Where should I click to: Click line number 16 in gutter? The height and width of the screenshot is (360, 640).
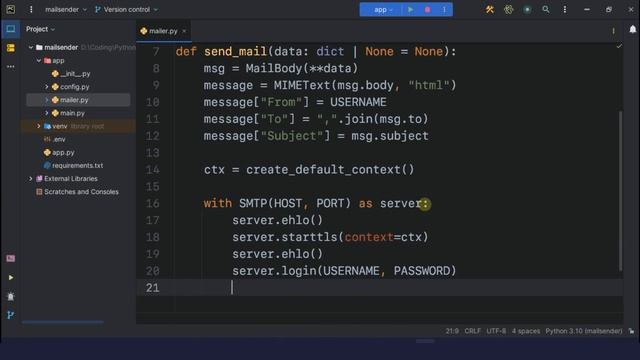(152, 203)
